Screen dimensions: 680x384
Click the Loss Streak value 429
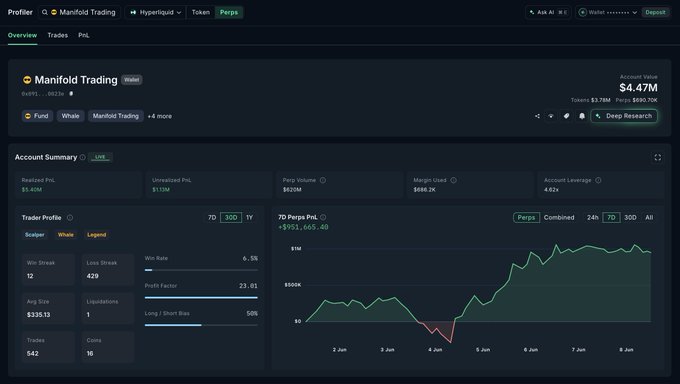[x=92, y=276]
